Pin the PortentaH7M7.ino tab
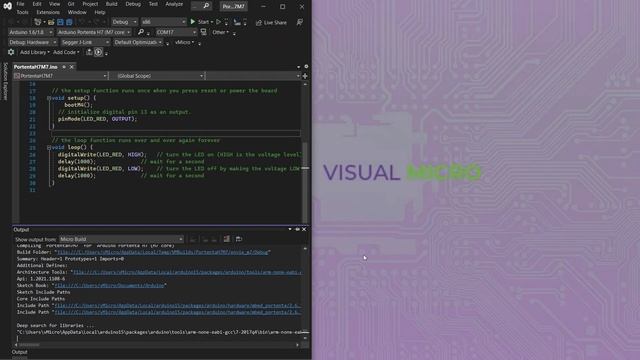 click(x=64, y=67)
